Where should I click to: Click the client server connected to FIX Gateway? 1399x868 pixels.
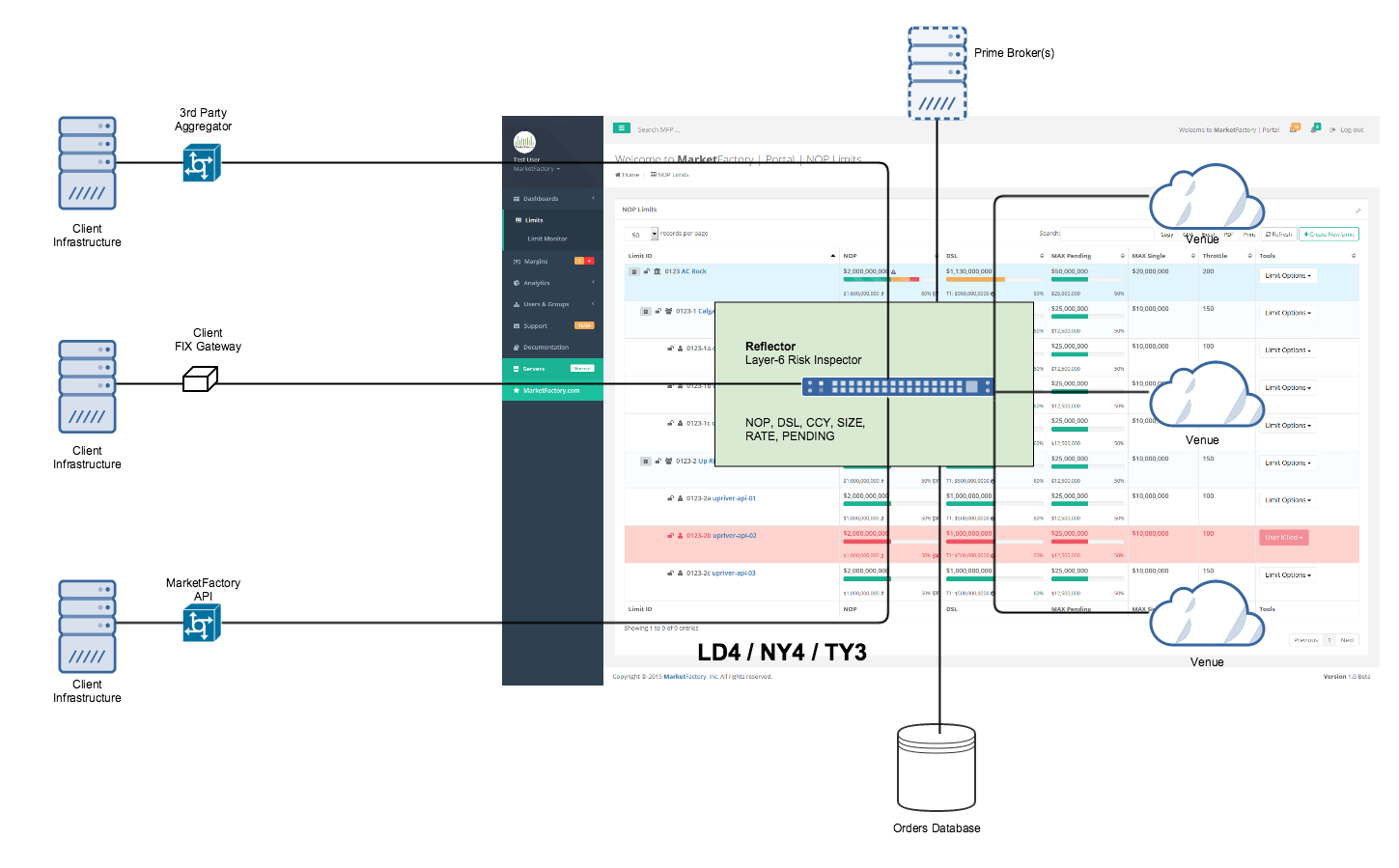[87, 386]
